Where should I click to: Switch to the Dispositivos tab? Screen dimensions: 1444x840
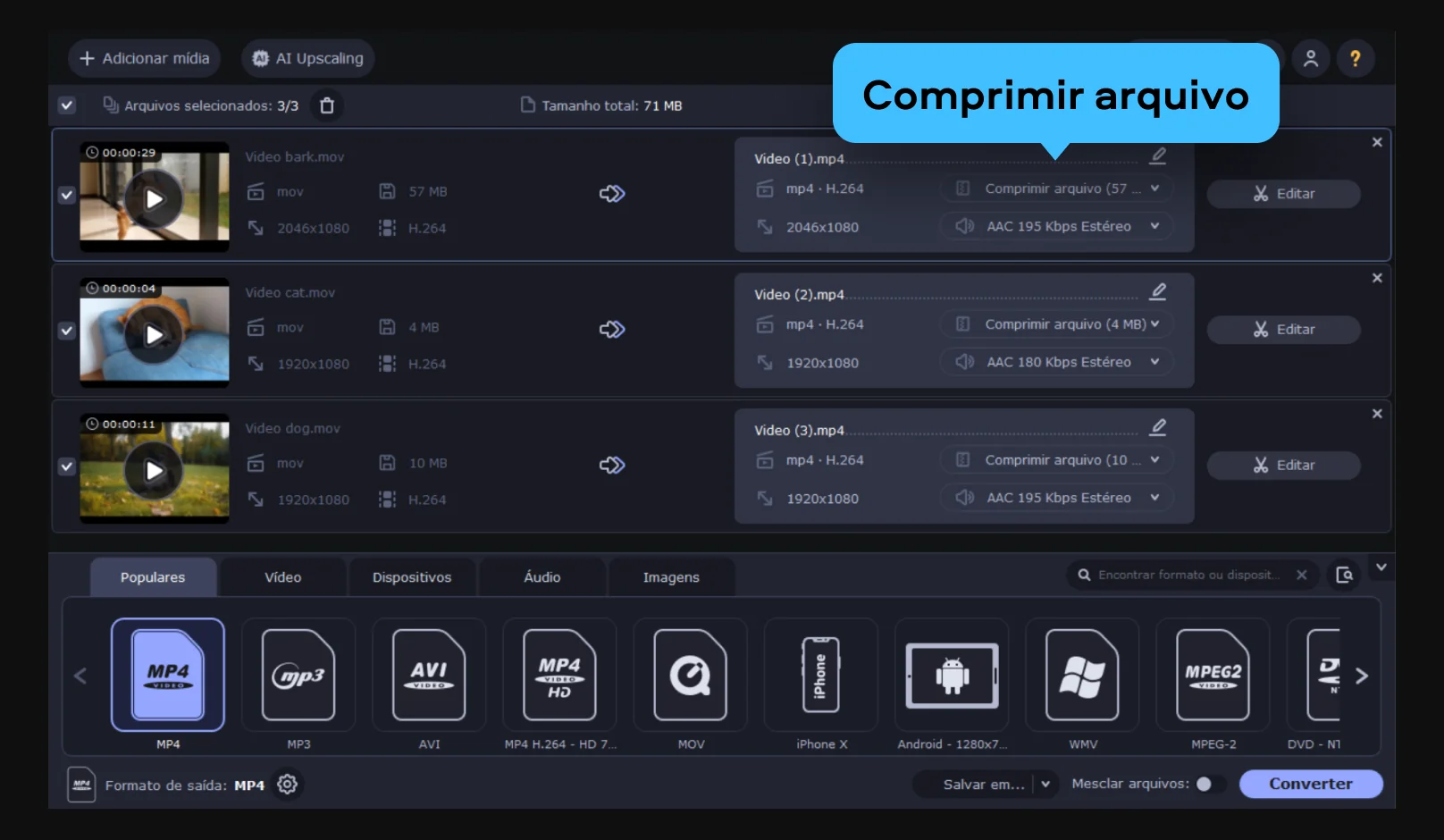pyautogui.click(x=412, y=577)
